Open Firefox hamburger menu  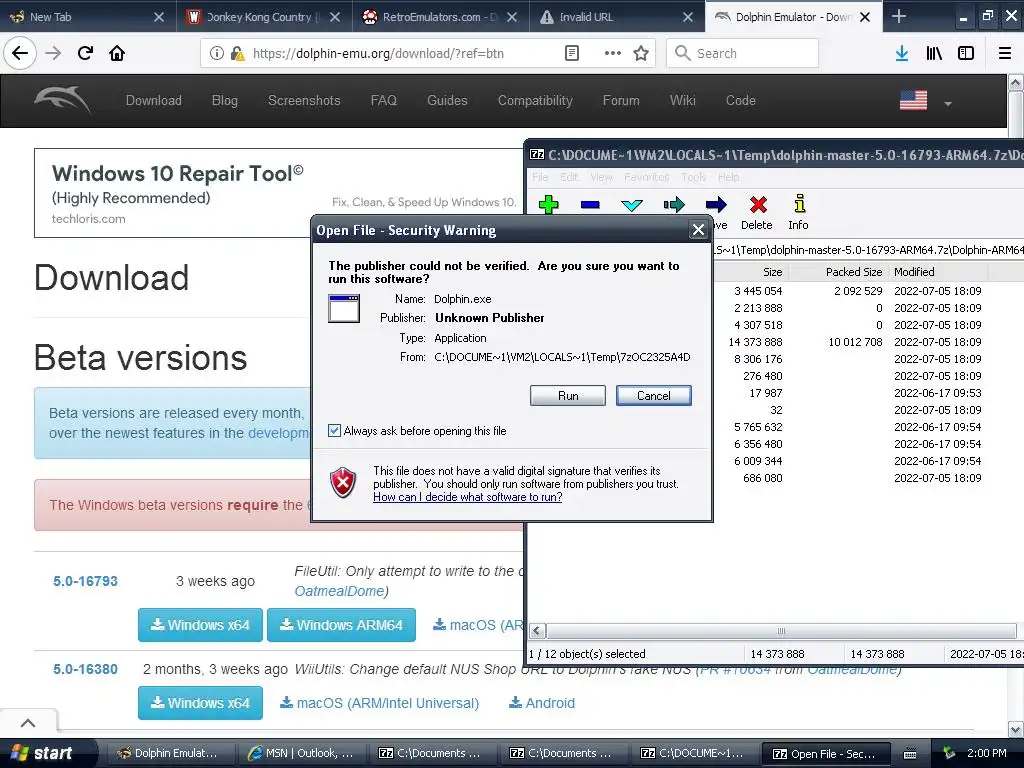1004,53
